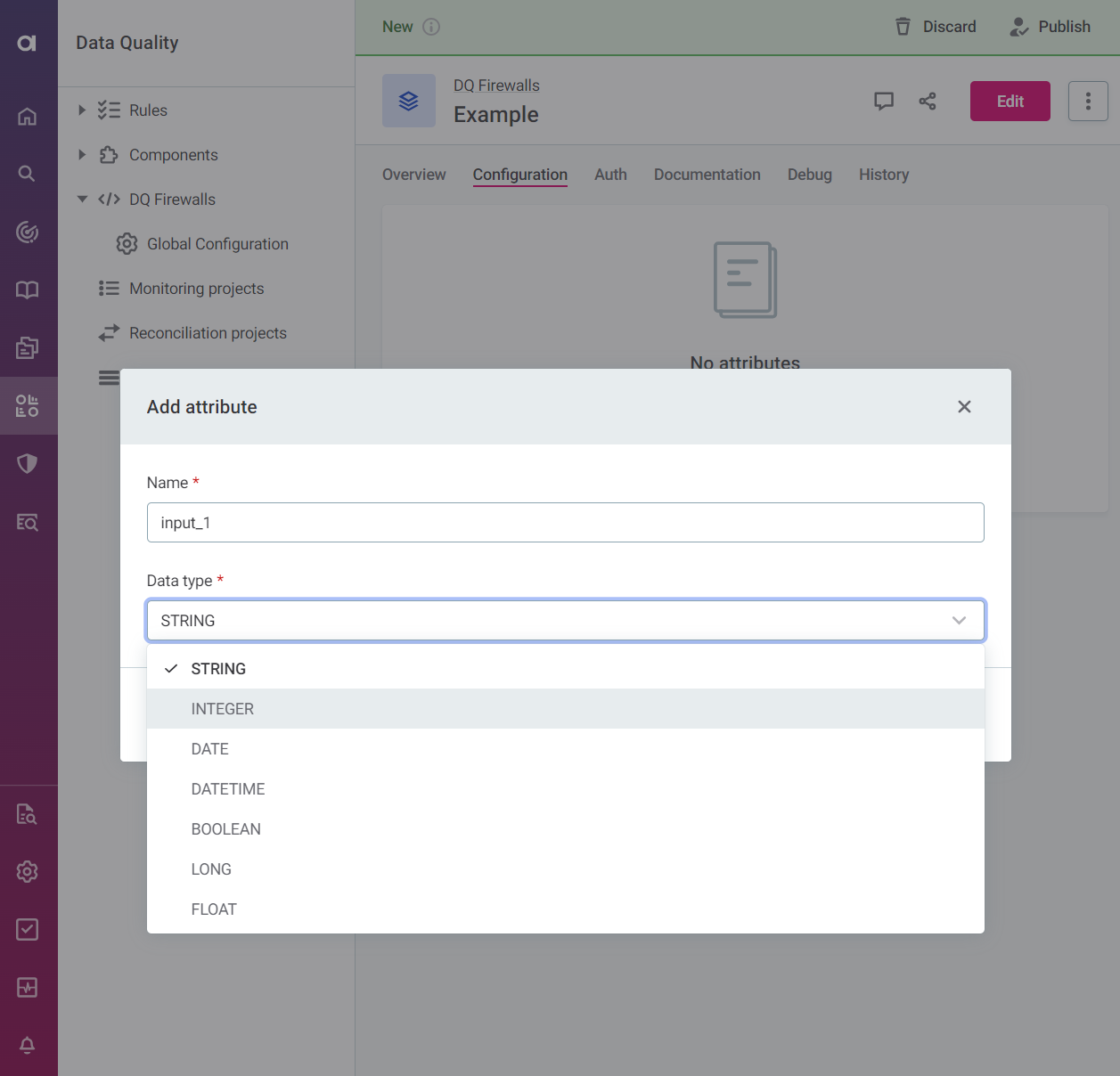Select BOOLEAN from the type list
Viewport: 1120px width, 1076px height.
coord(225,828)
